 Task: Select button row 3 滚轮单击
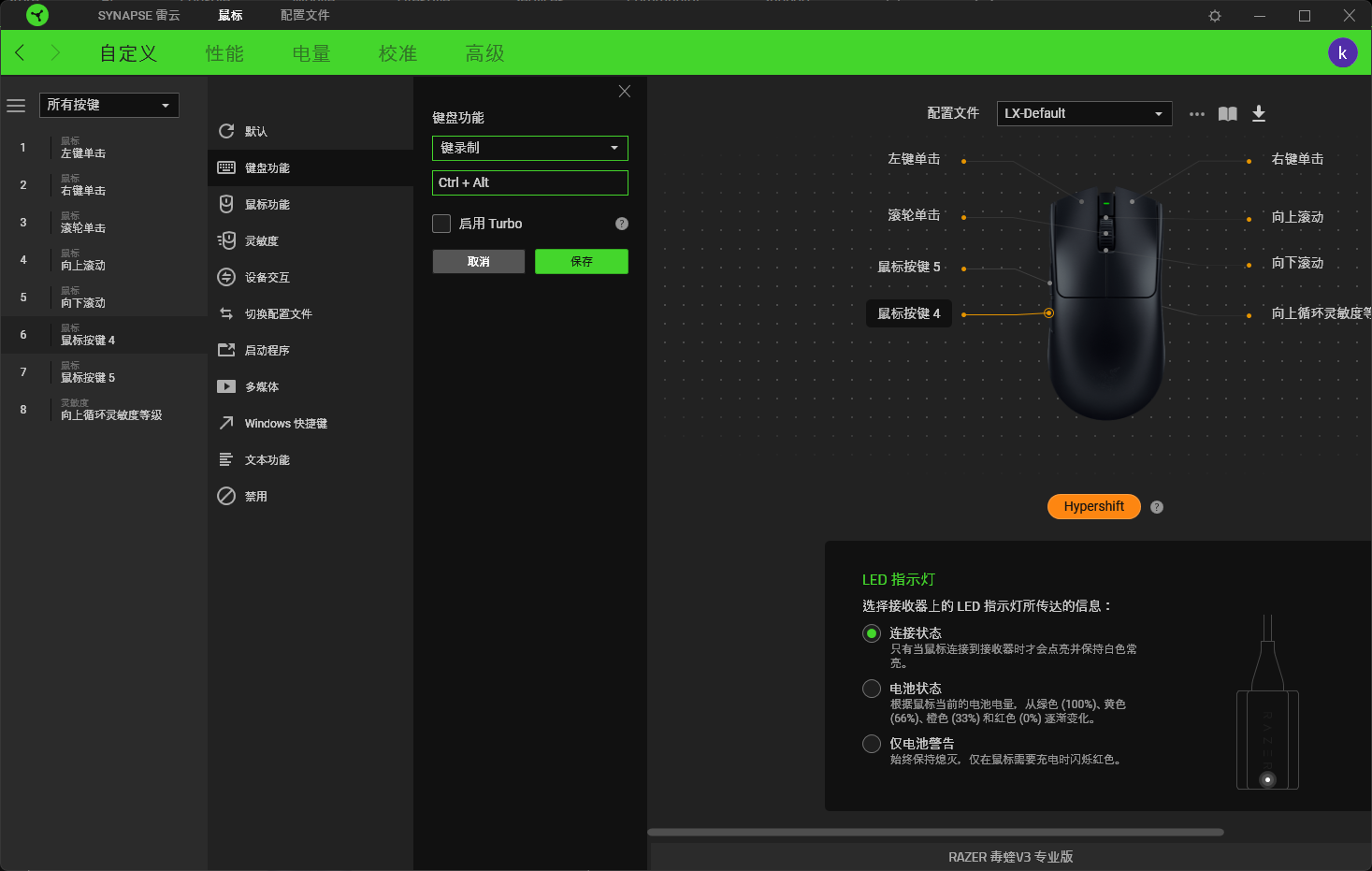click(104, 223)
